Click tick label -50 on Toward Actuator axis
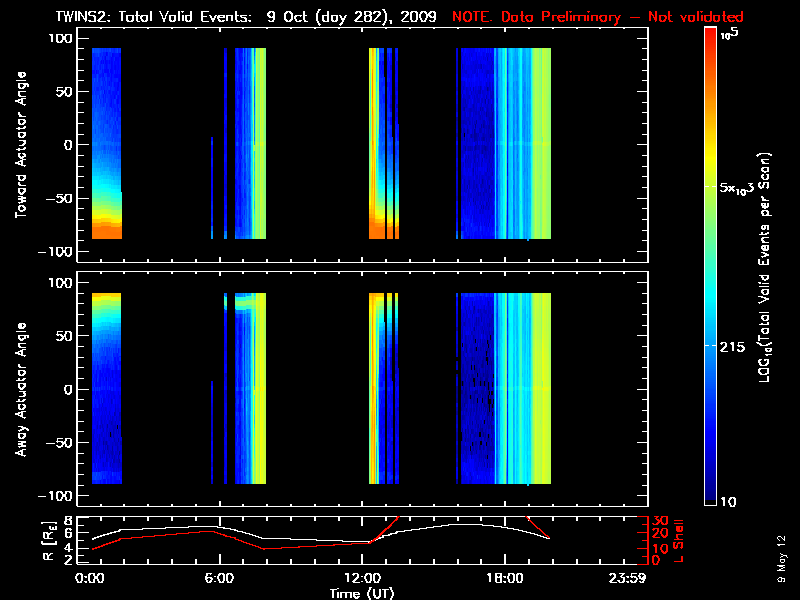800x600 pixels. tap(59, 198)
